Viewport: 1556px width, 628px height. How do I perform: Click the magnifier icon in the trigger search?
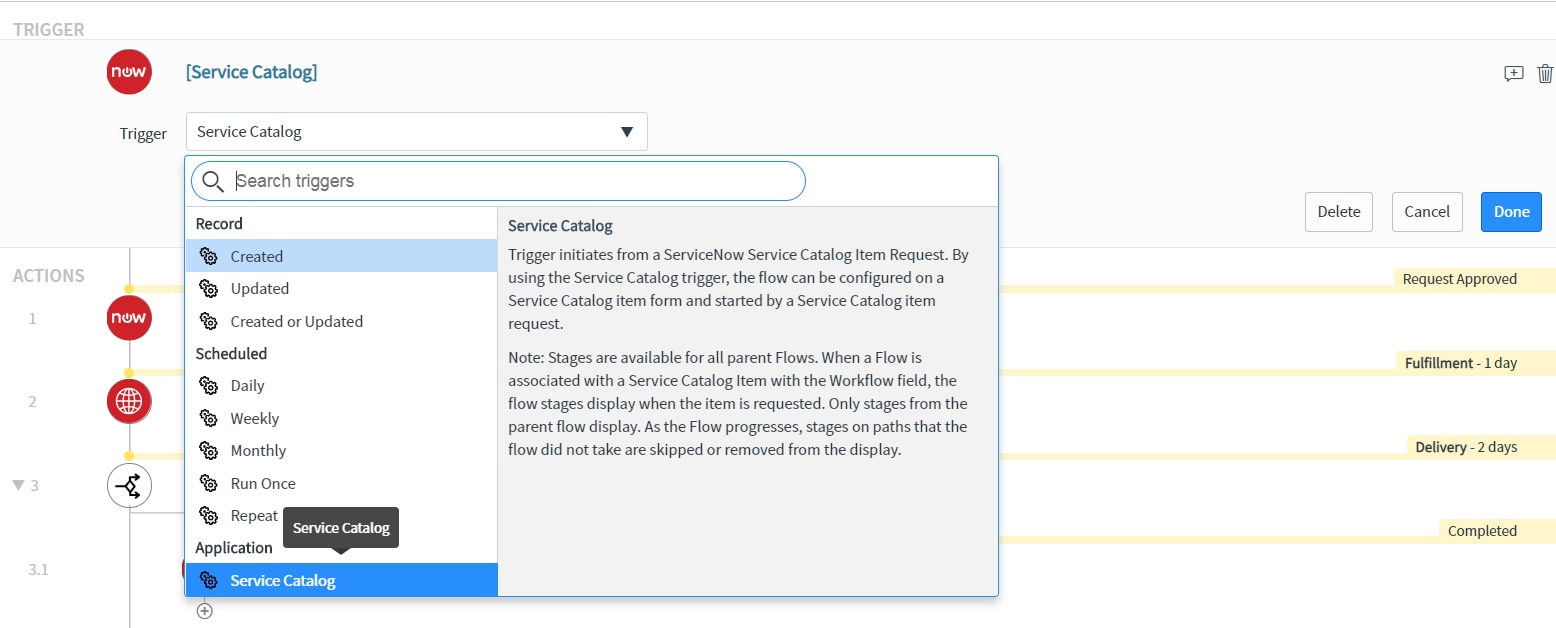click(x=213, y=181)
